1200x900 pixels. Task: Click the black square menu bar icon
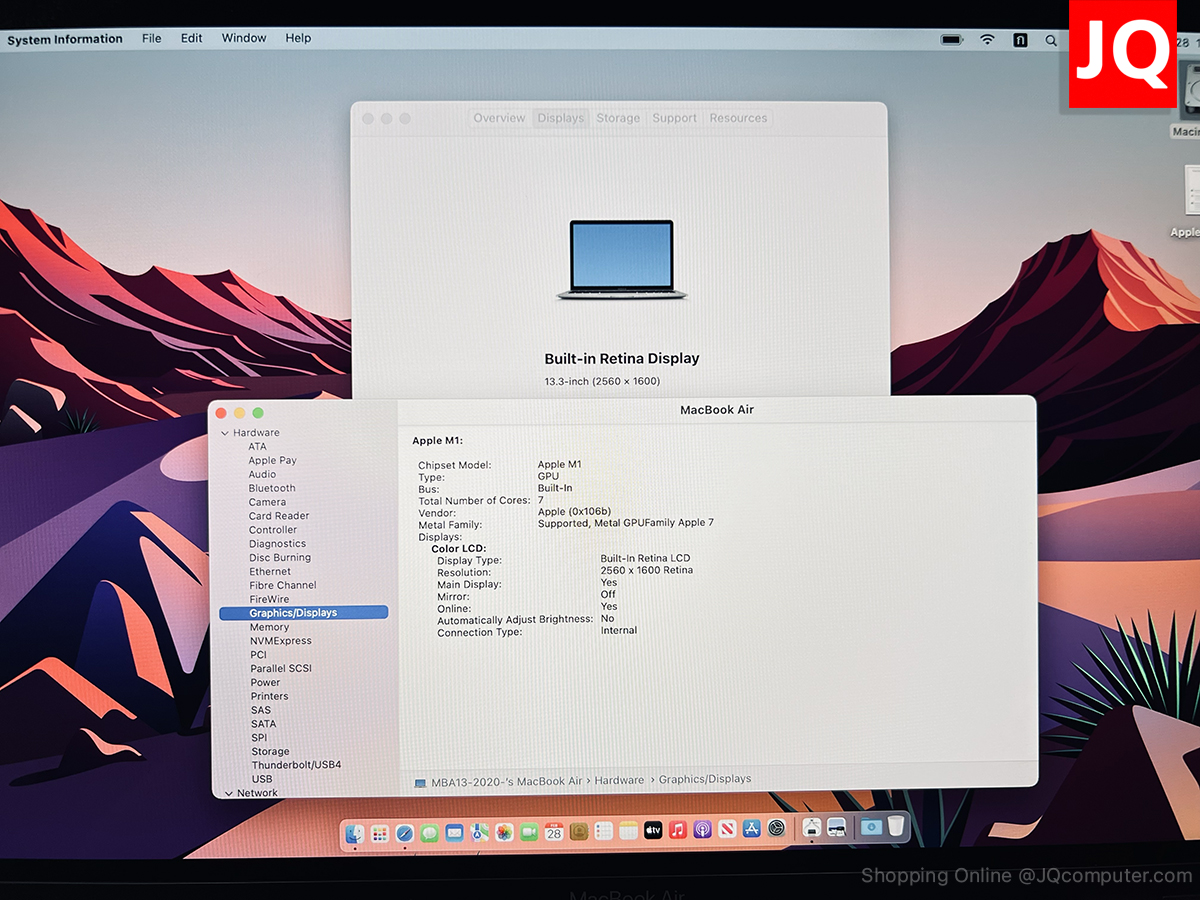1020,40
